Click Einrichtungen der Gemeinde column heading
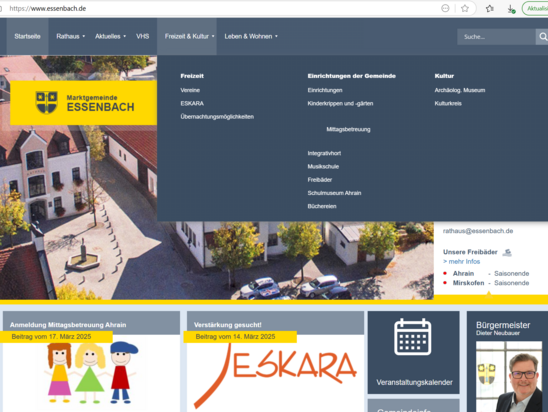Image resolution: width=548 pixels, height=412 pixels. click(x=352, y=76)
